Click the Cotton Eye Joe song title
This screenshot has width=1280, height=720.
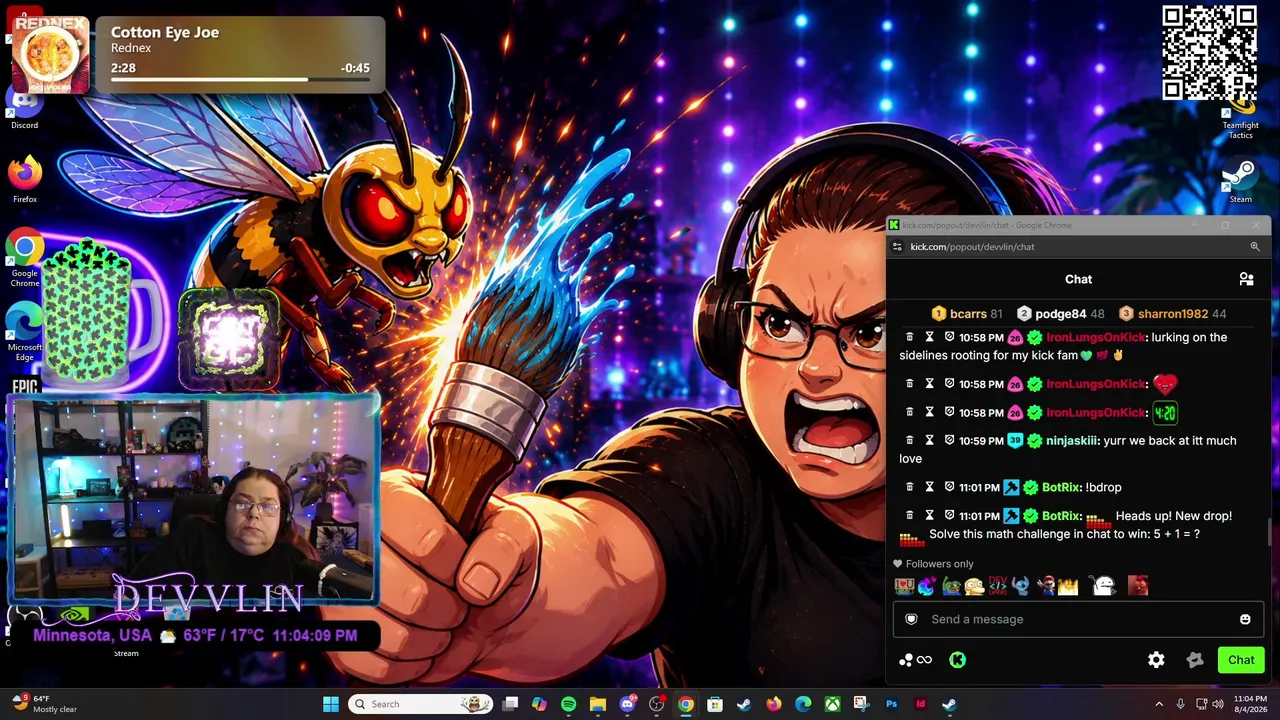[165, 32]
